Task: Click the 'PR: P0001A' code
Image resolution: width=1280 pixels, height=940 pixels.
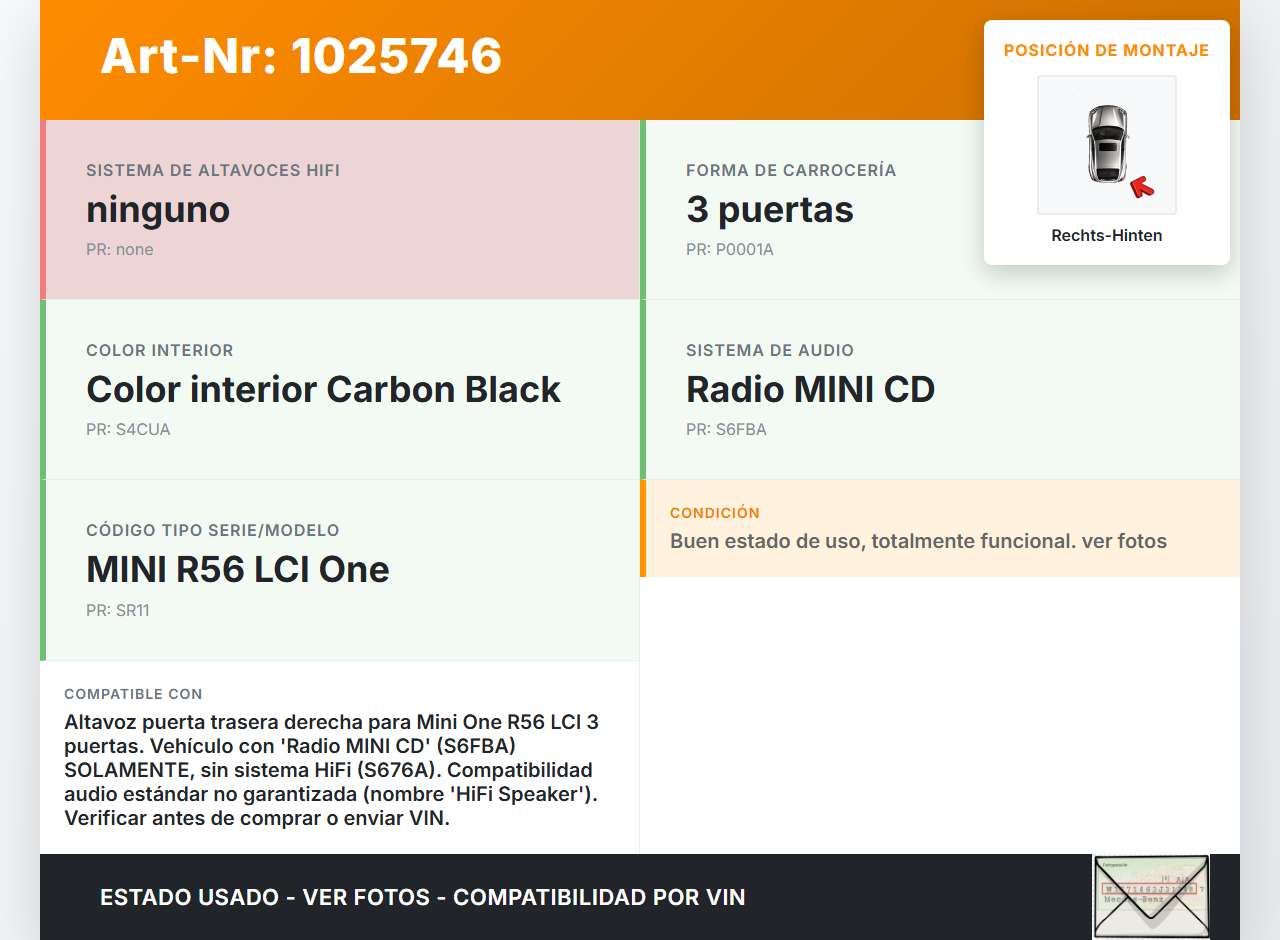Action: click(x=730, y=250)
